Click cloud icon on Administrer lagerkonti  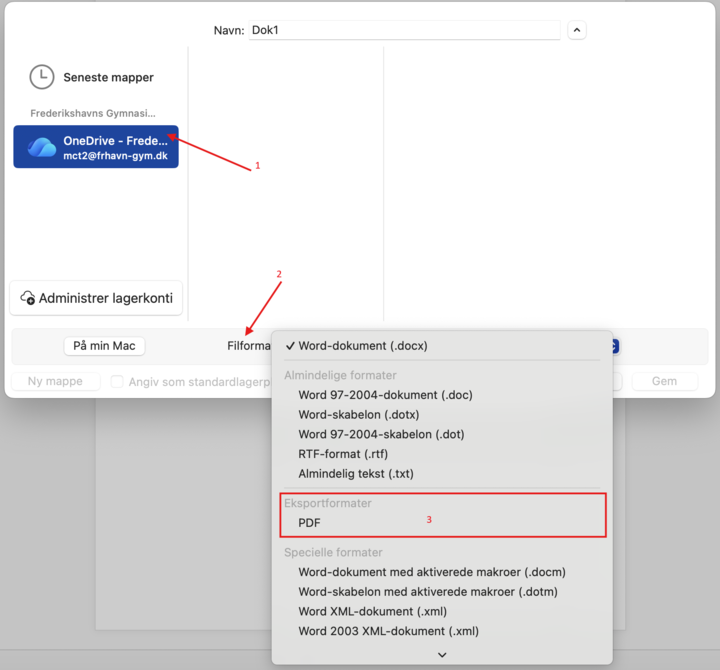pyautogui.click(x=28, y=298)
